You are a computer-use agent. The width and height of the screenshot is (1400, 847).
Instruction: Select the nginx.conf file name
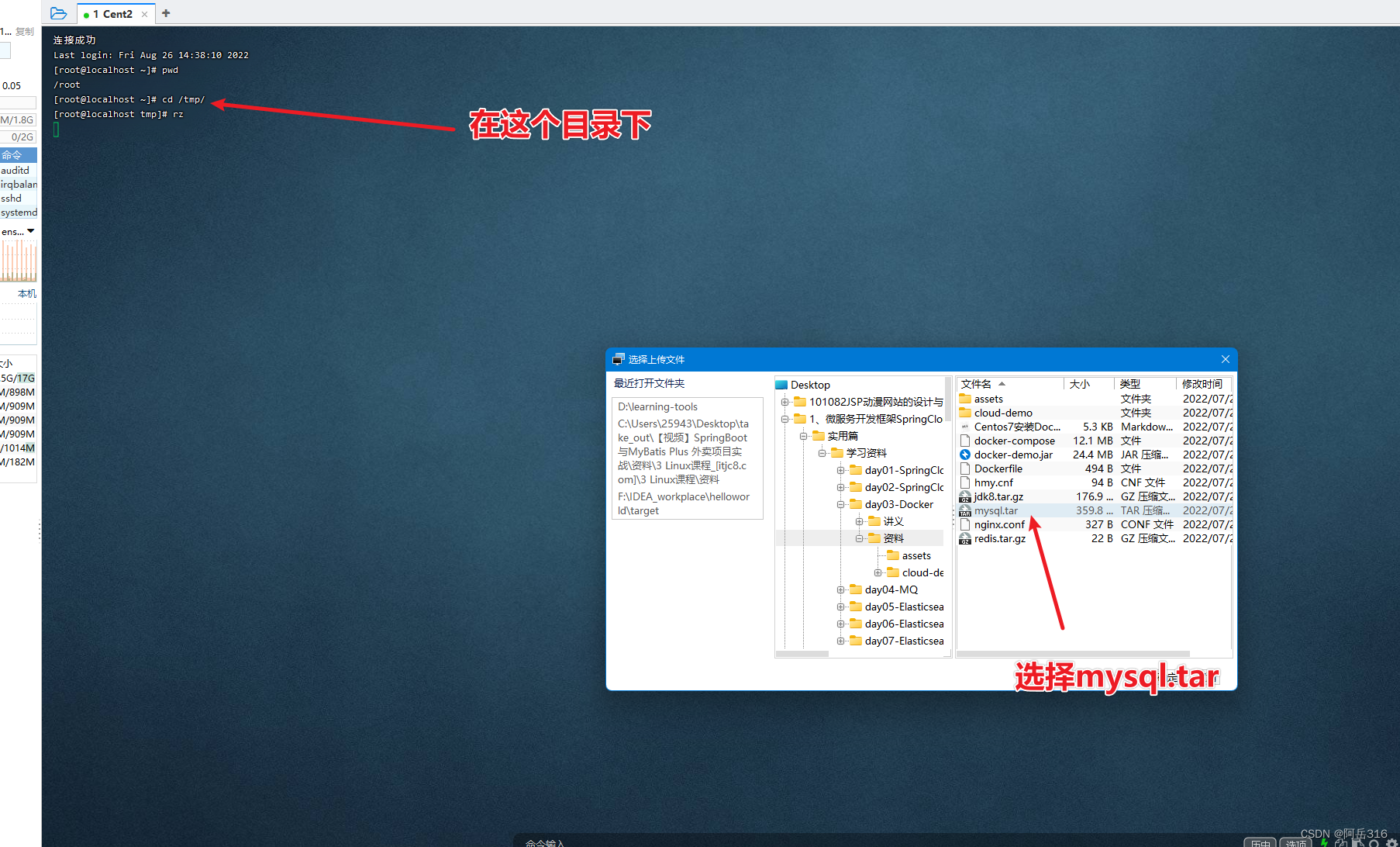999,524
